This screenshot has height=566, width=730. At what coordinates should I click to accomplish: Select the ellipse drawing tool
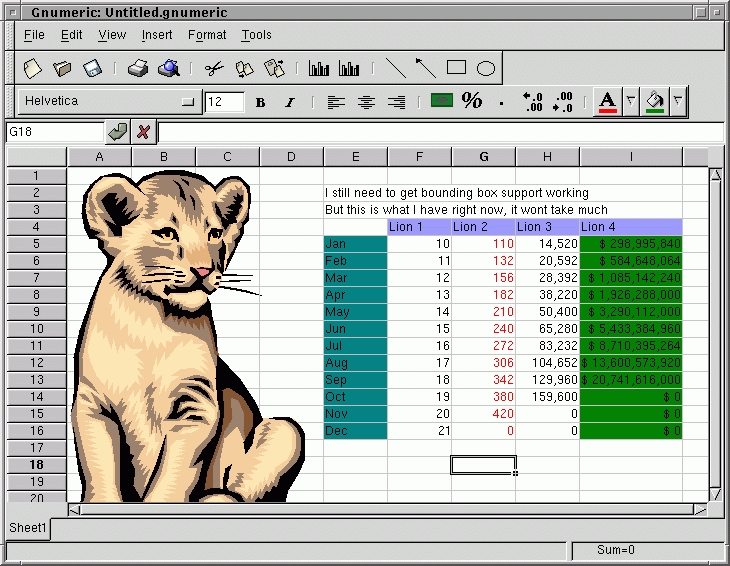pyautogui.click(x=486, y=68)
